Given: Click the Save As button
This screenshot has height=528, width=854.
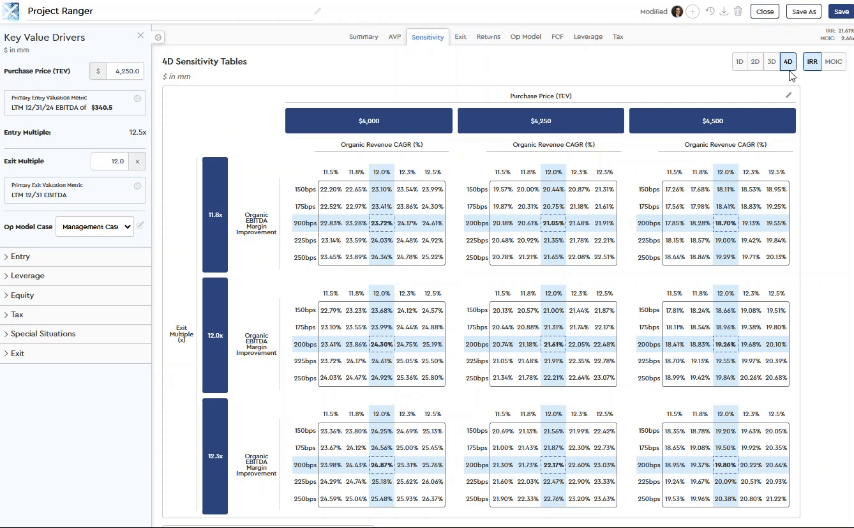Looking at the screenshot, I should [x=803, y=11].
